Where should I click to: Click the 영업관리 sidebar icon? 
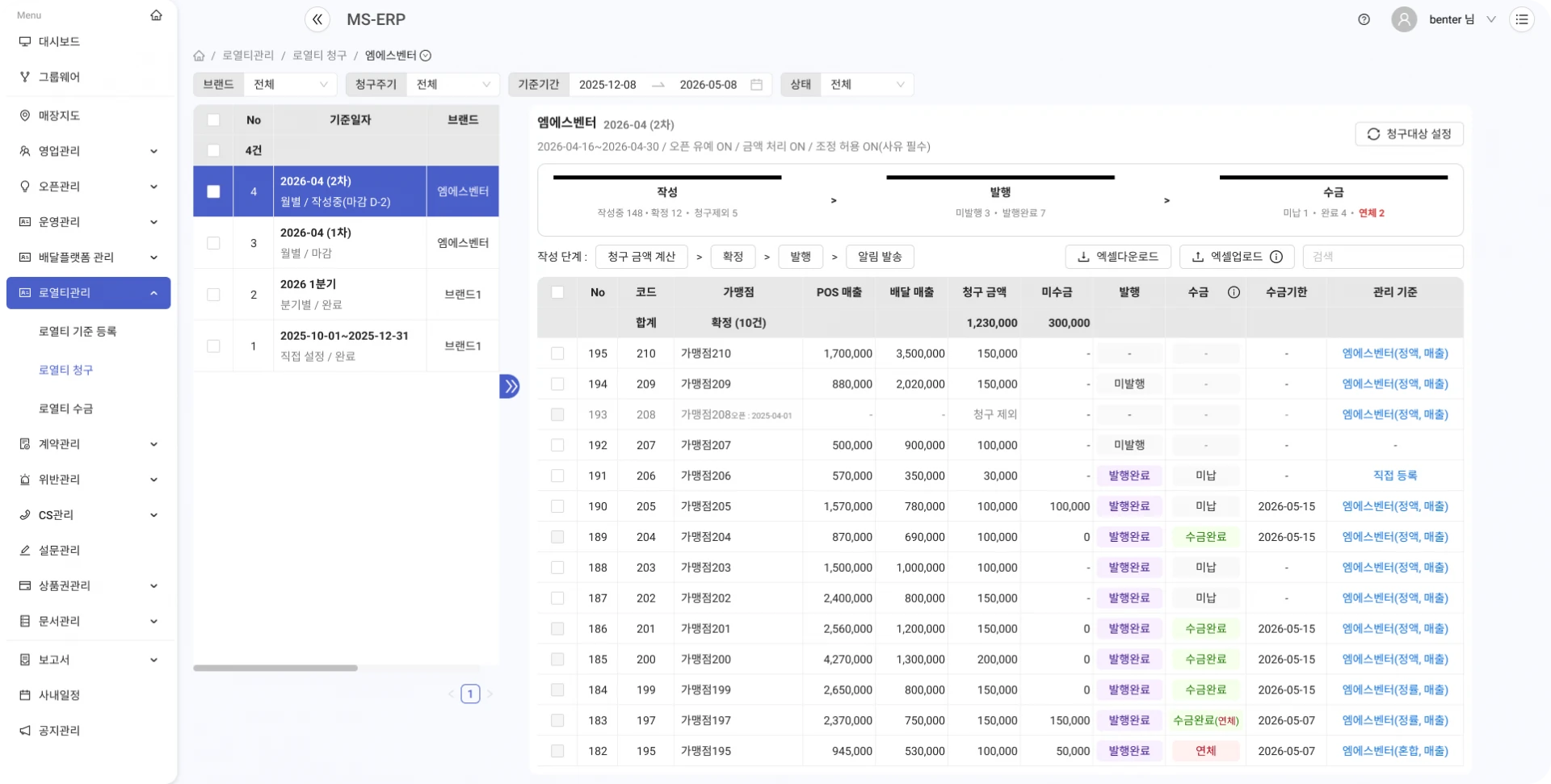point(25,152)
